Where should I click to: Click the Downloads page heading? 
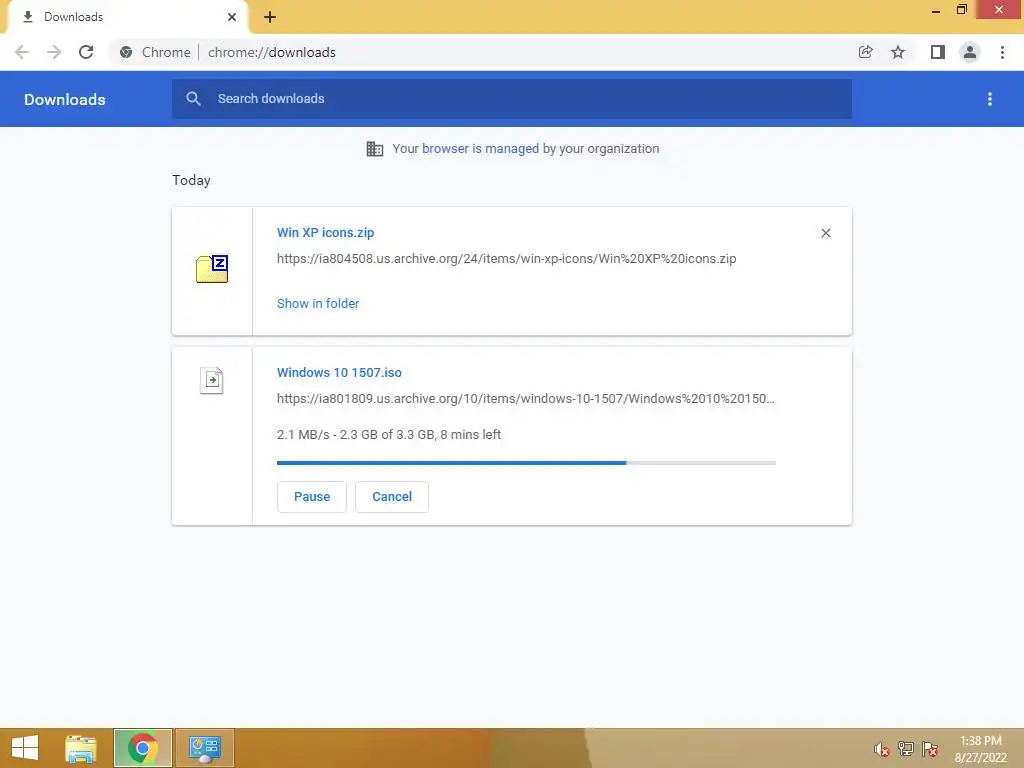click(65, 99)
